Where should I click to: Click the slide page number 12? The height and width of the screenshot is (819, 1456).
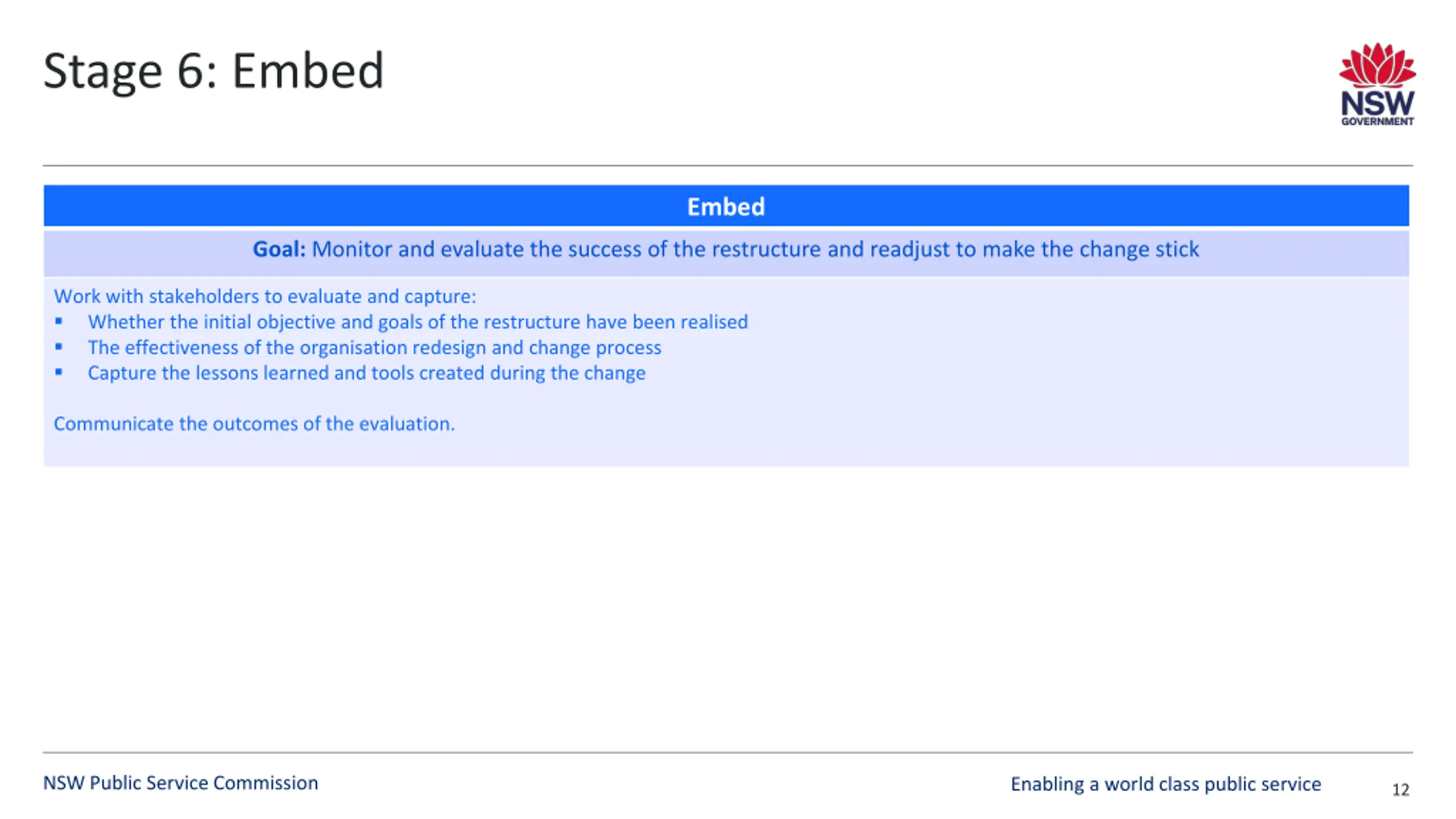click(1401, 790)
